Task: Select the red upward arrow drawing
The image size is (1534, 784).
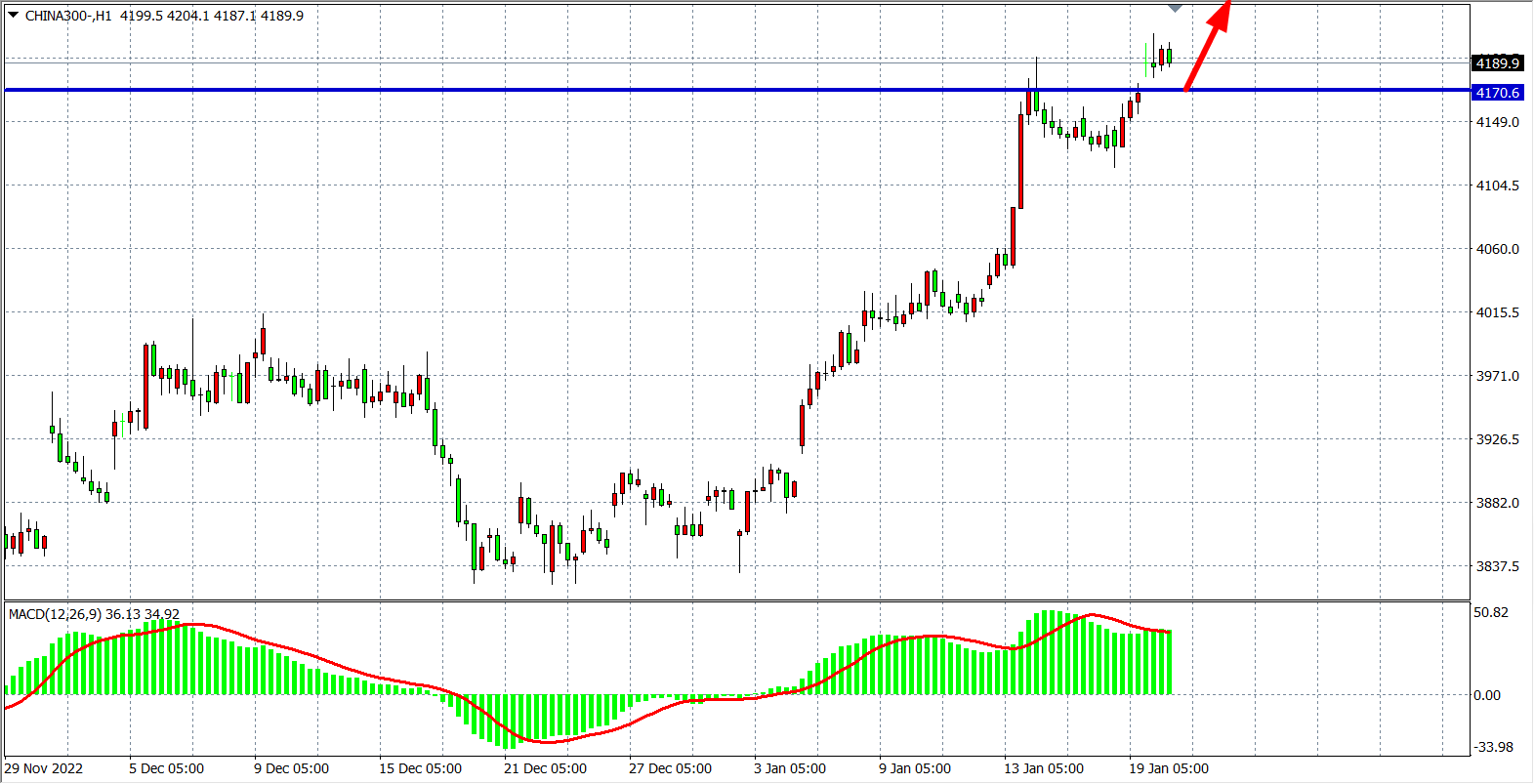Action: (x=1207, y=45)
